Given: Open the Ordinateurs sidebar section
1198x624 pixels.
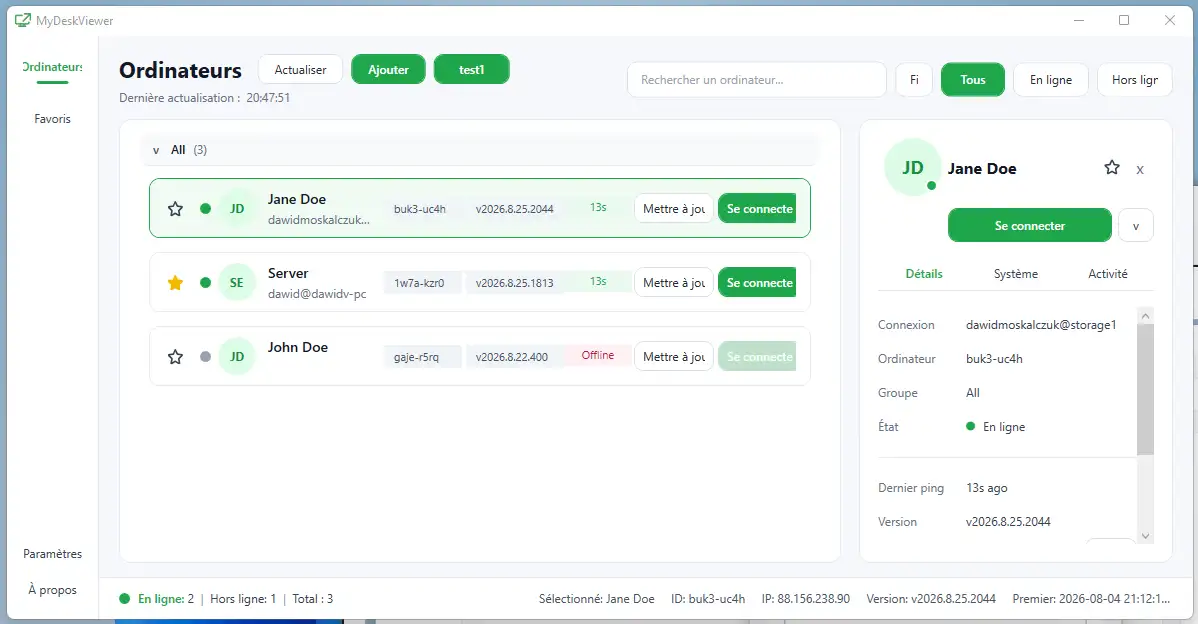Looking at the screenshot, I should [x=52, y=67].
